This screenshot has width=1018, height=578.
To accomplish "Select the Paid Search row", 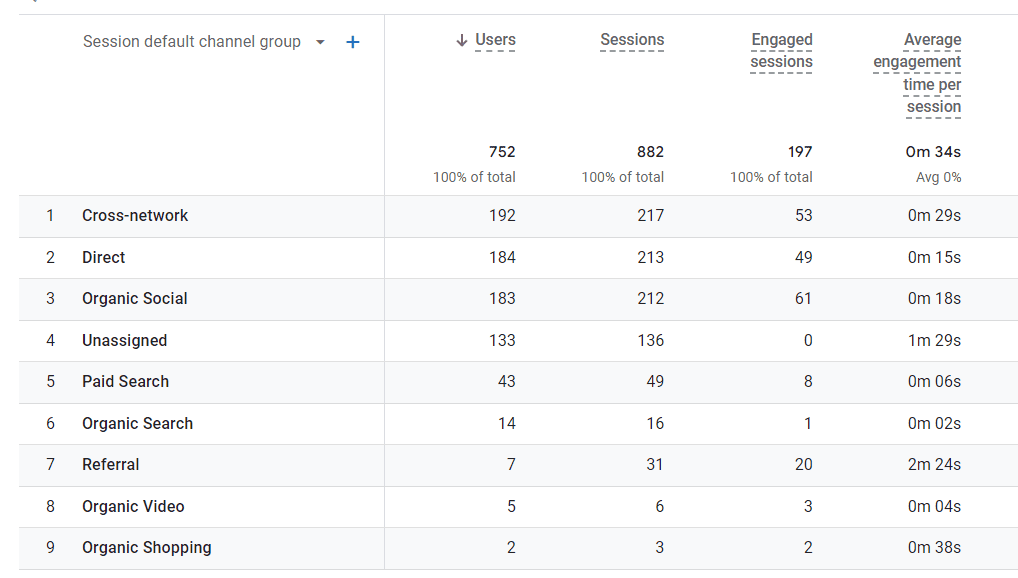I will [126, 382].
